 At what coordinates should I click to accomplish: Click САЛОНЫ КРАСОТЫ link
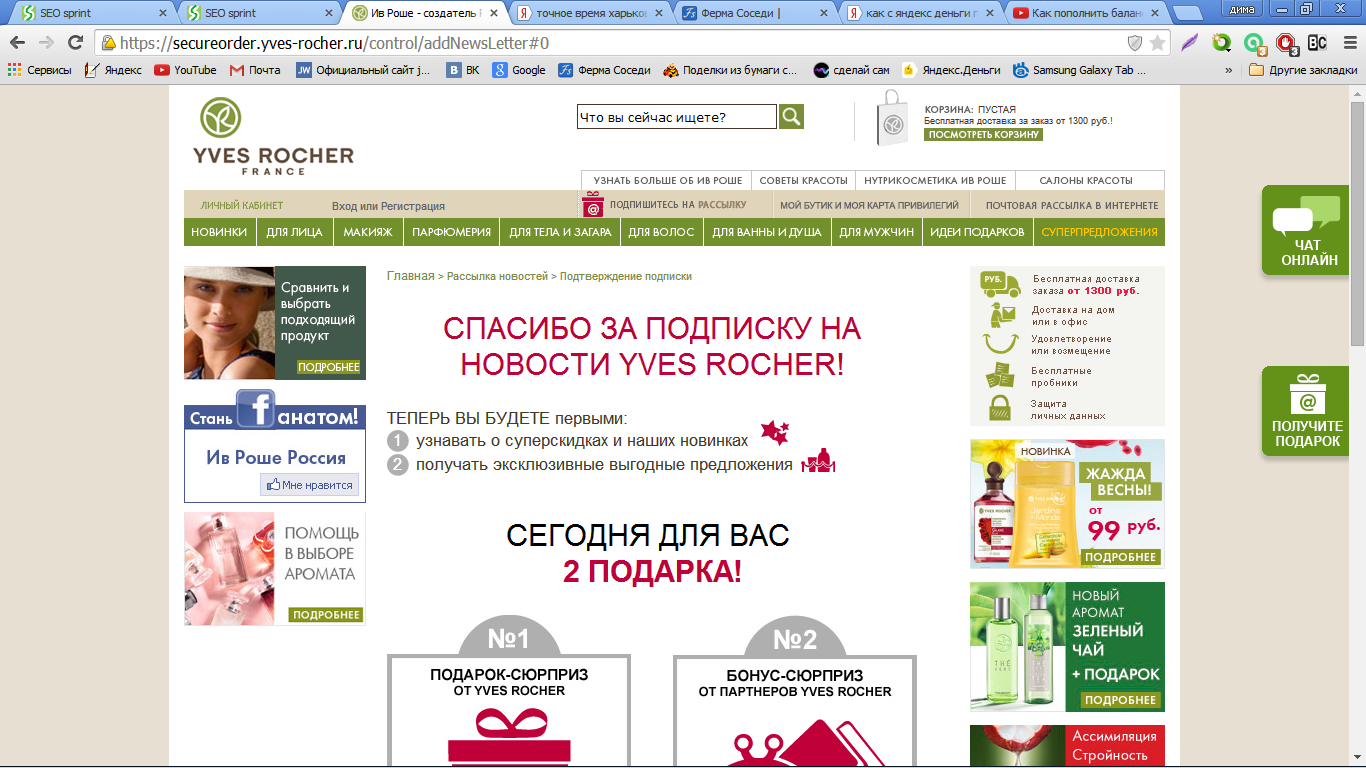(x=1086, y=181)
